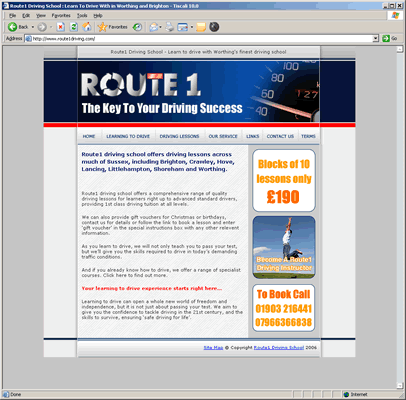Viewport: 406px width, 400px height.
Task: Open the CONTACT US page
Action: [280, 136]
